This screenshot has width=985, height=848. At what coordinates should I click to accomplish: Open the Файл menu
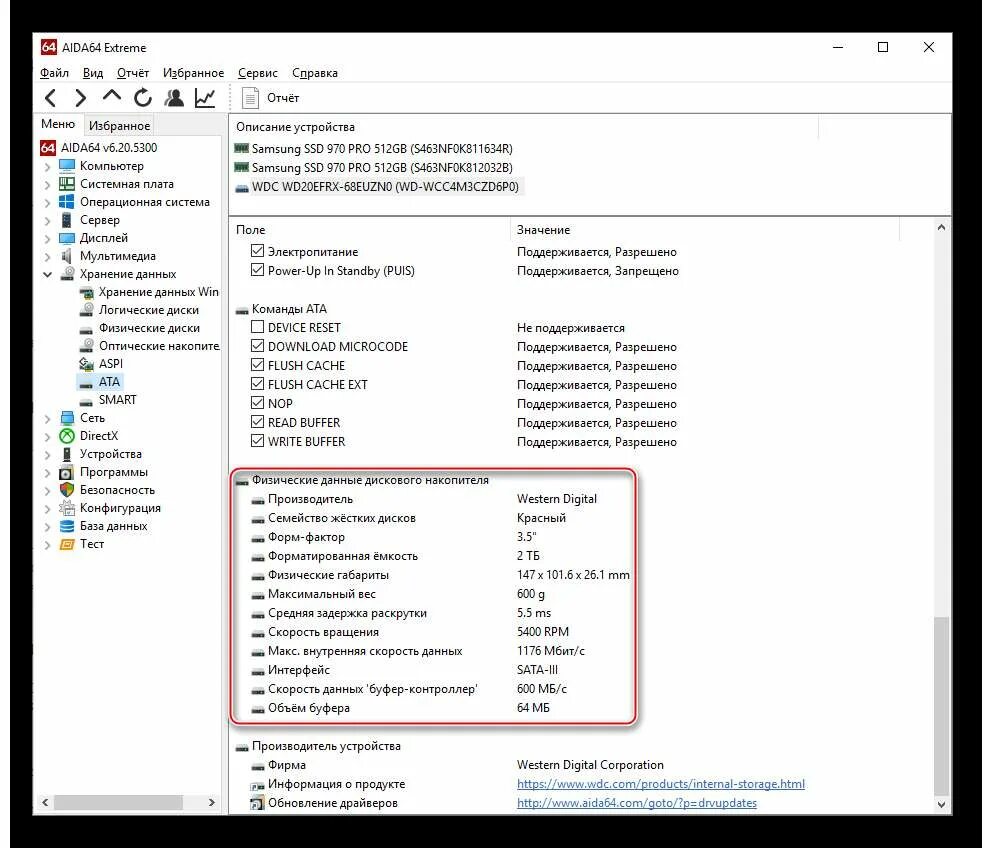[x=55, y=73]
